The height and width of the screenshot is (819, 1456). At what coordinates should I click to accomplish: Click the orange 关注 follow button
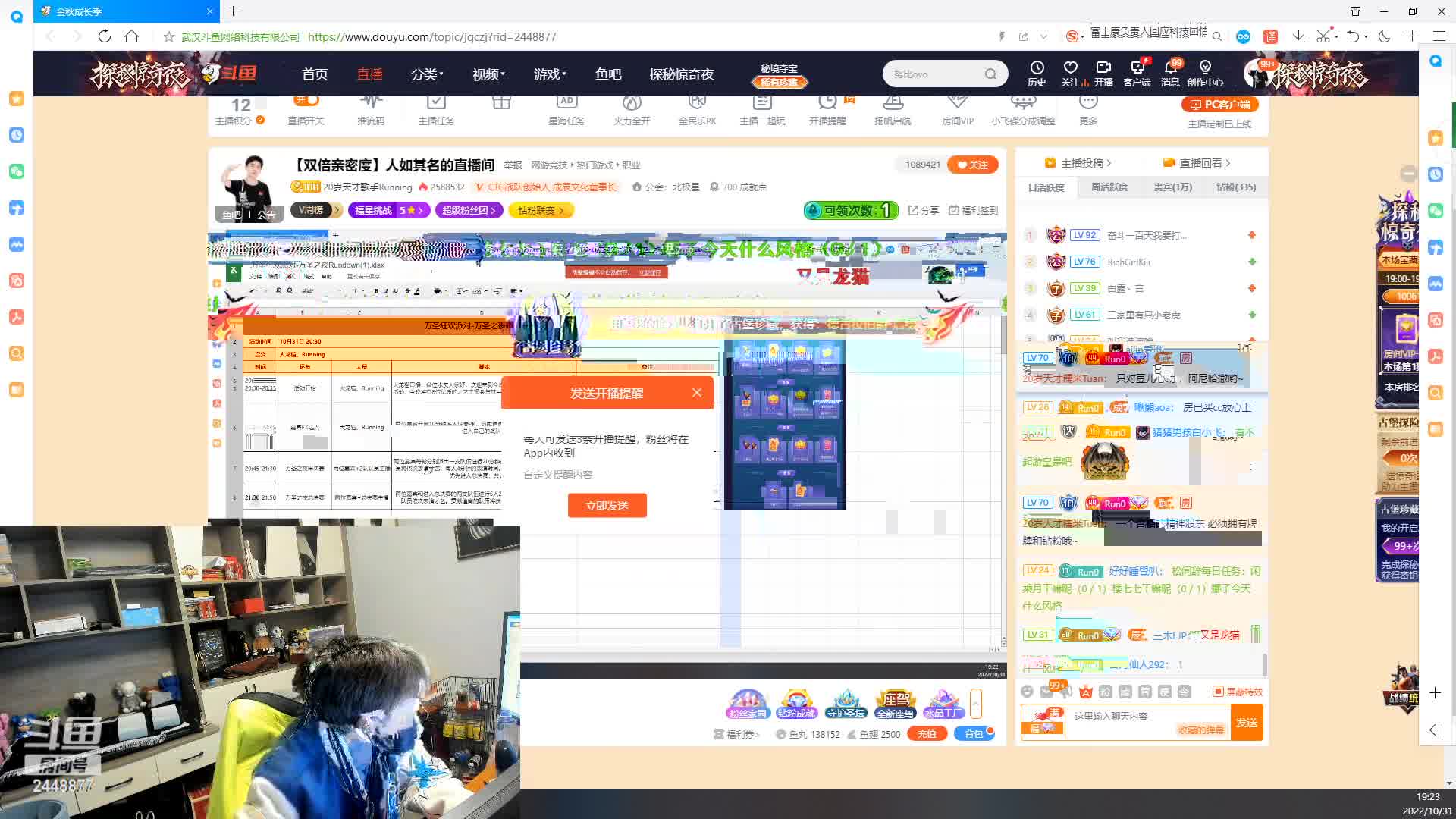tap(973, 165)
